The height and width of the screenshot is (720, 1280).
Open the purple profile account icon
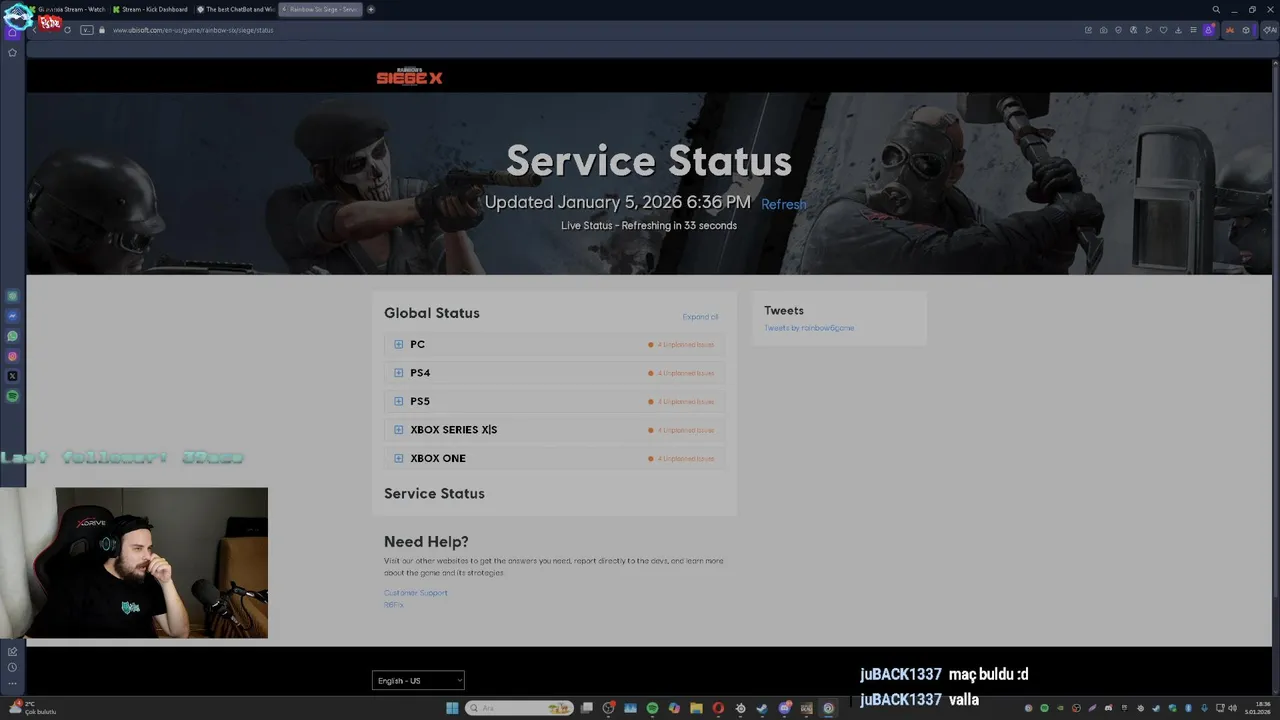[x=1208, y=30]
